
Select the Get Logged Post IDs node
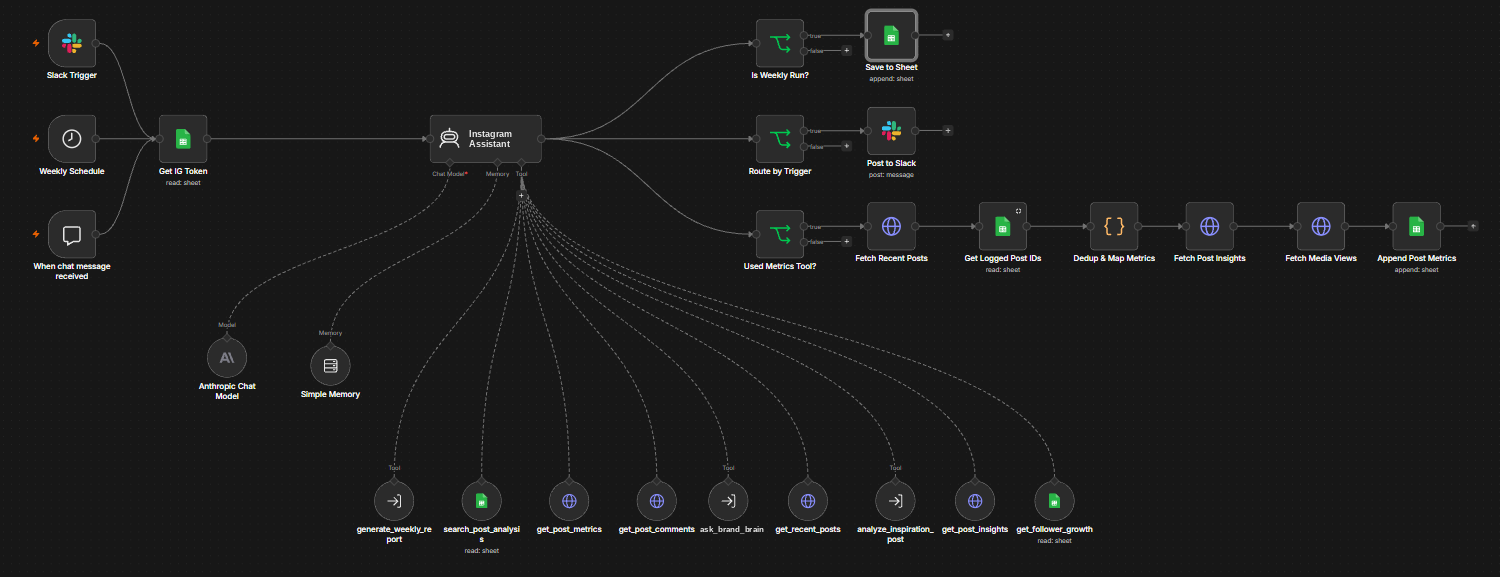click(1002, 227)
